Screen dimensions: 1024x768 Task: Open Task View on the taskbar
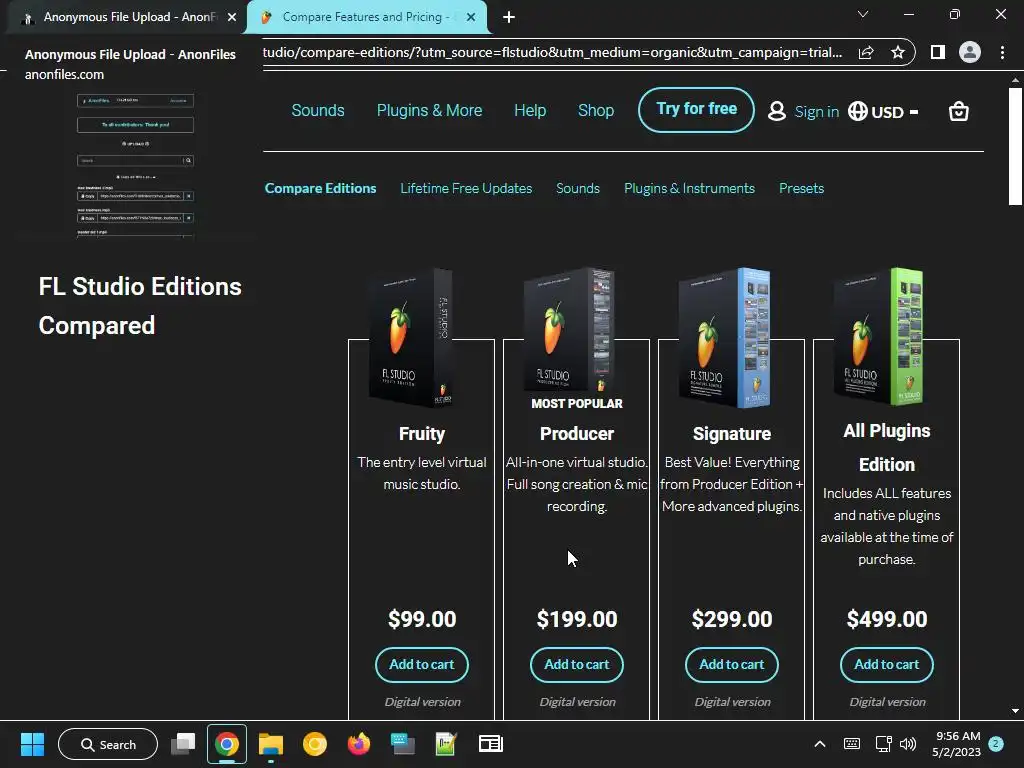coord(183,744)
